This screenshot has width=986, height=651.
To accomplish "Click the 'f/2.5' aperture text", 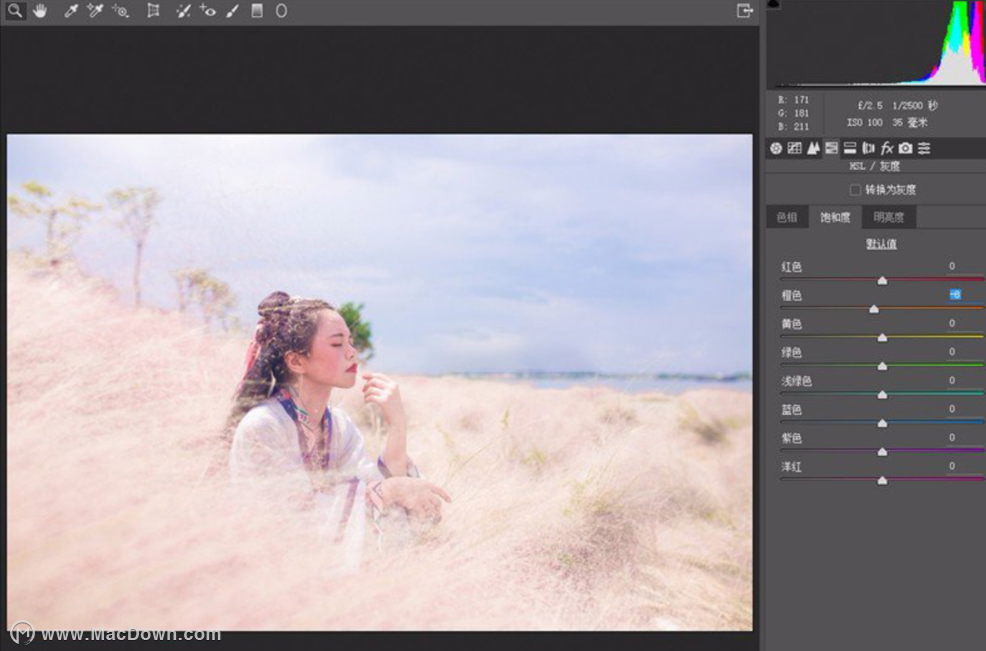I will (870, 106).
